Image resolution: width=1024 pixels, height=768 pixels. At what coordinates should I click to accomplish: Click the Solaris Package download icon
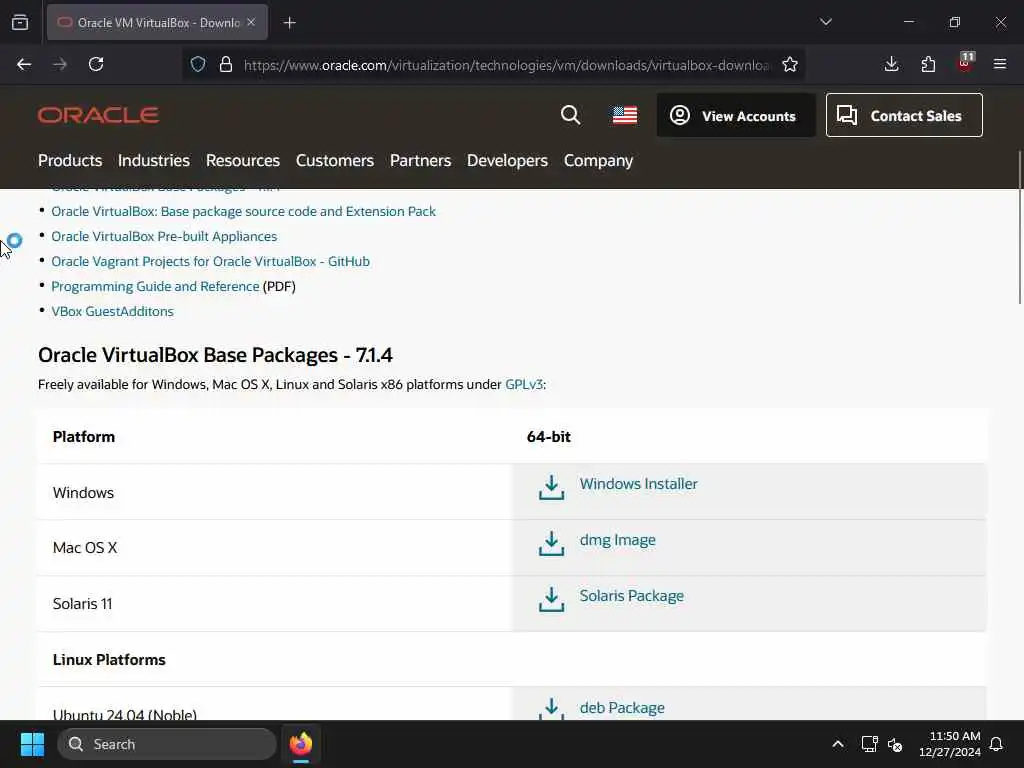[x=552, y=599]
